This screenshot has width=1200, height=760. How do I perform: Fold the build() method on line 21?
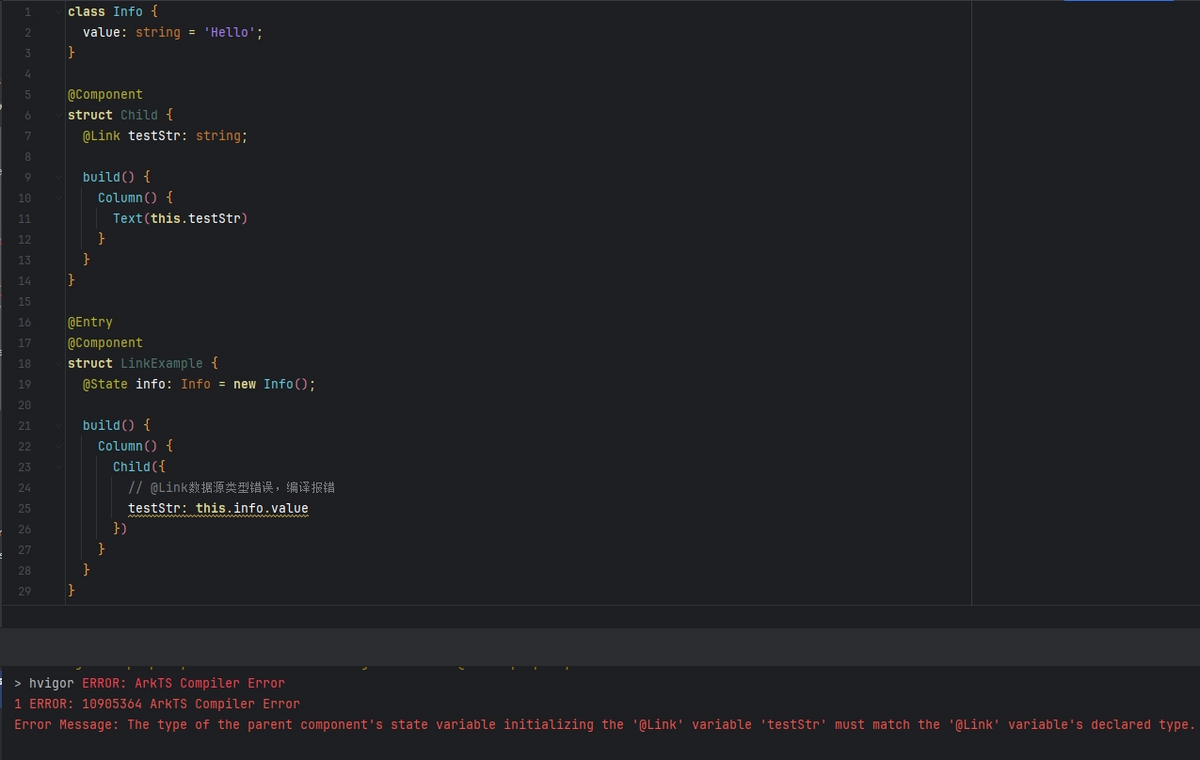(58, 425)
